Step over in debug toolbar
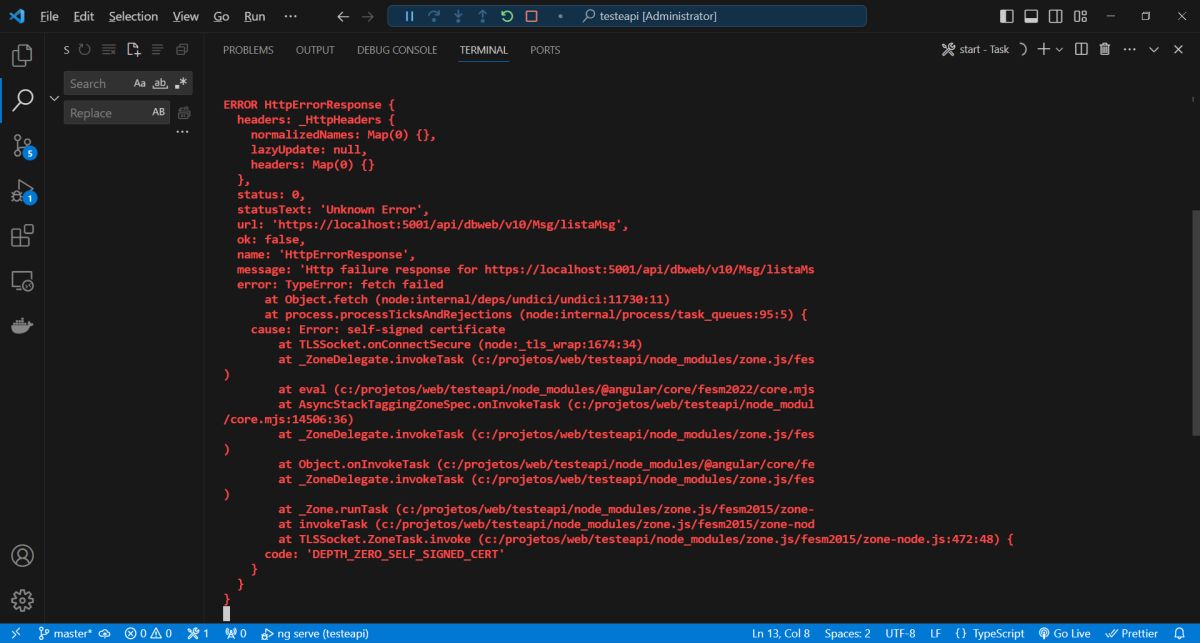 434,16
